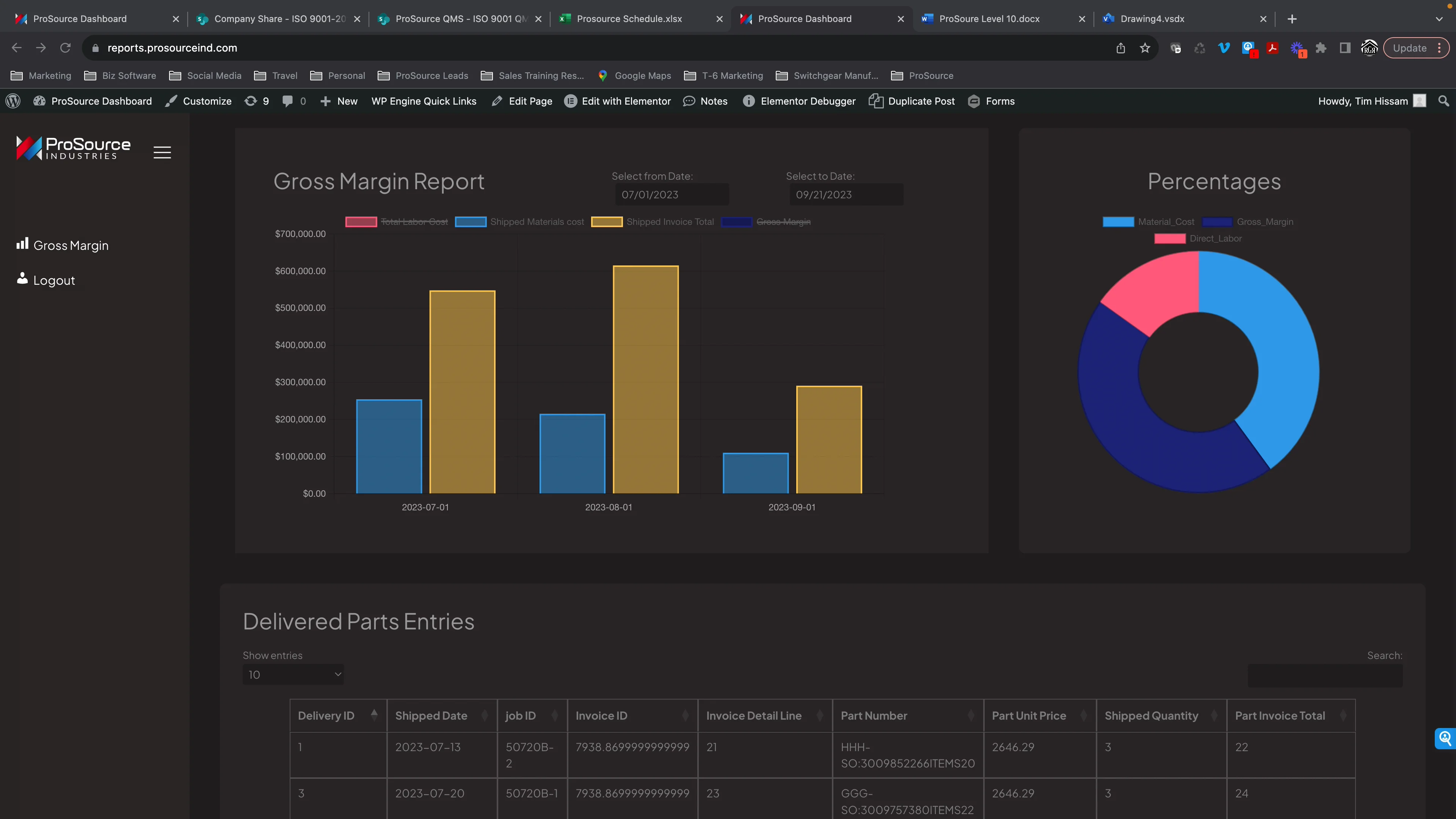Image resolution: width=1456 pixels, height=819 pixels.
Task: Toggle Gross Margin bar chart legend
Action: [x=765, y=221]
